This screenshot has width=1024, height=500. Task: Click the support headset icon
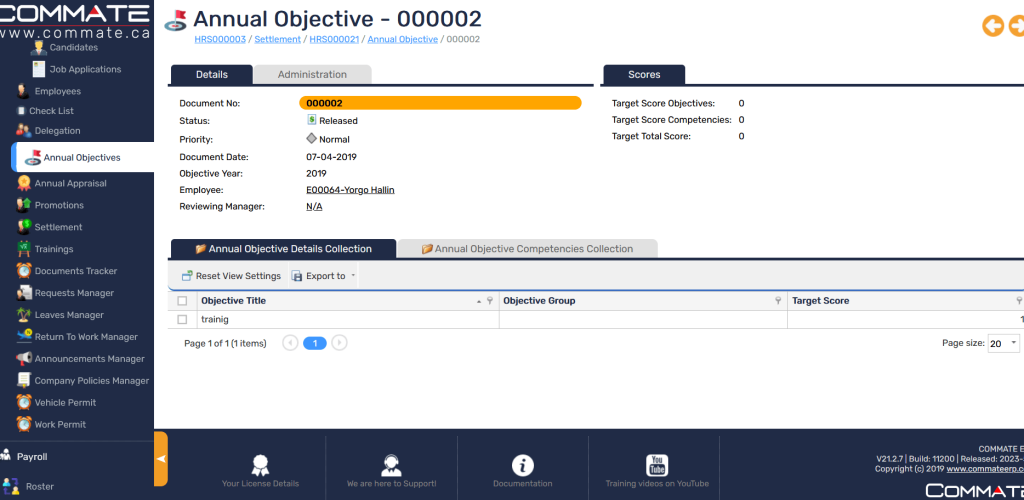pos(391,465)
